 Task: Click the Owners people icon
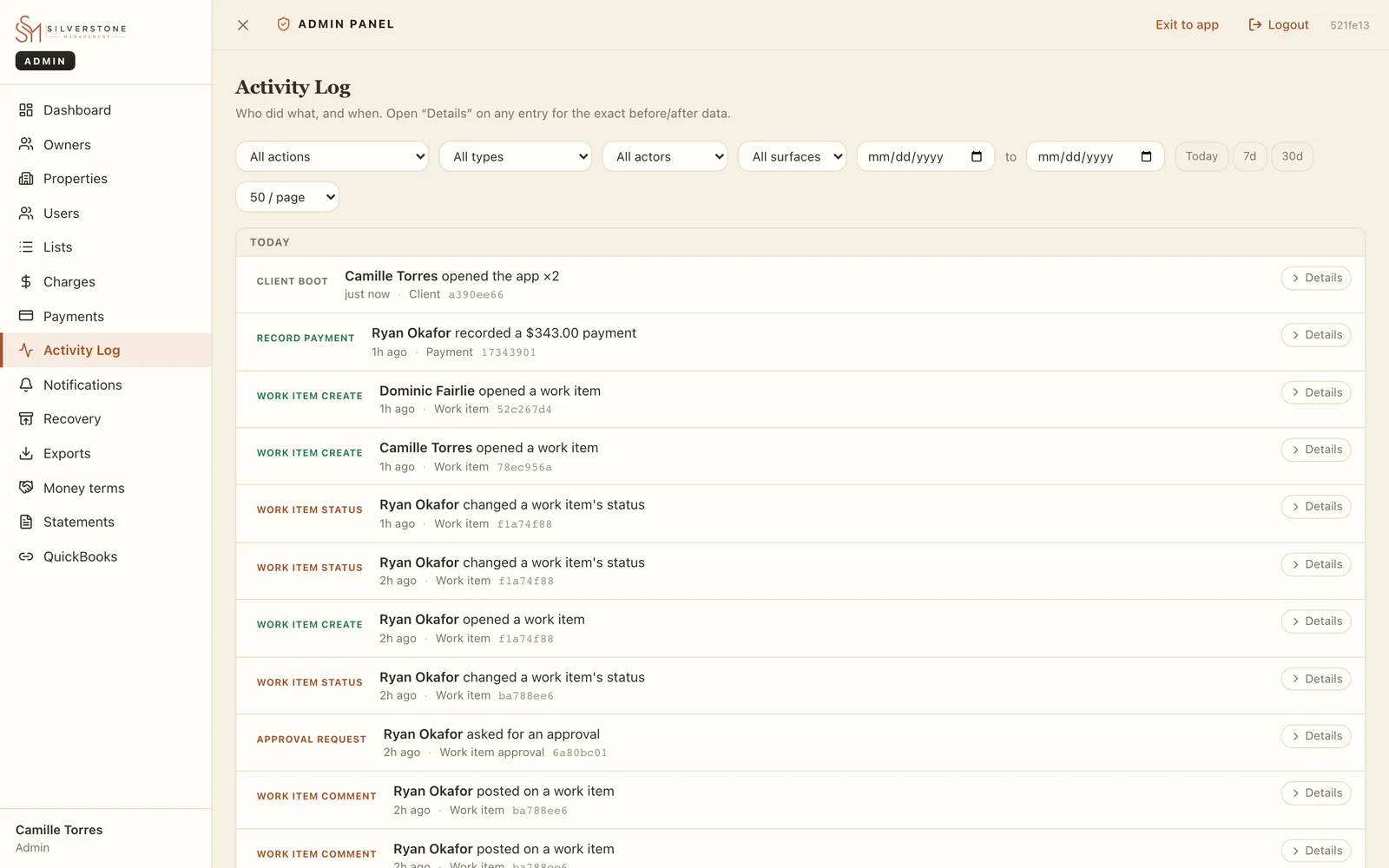[x=26, y=144]
